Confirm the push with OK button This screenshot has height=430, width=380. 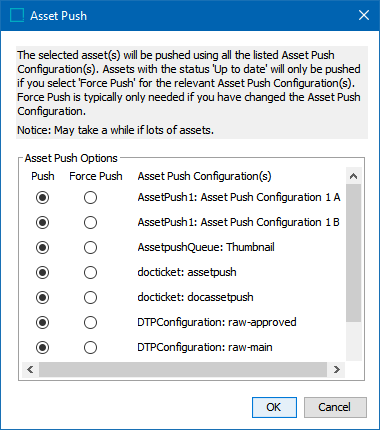click(274, 407)
